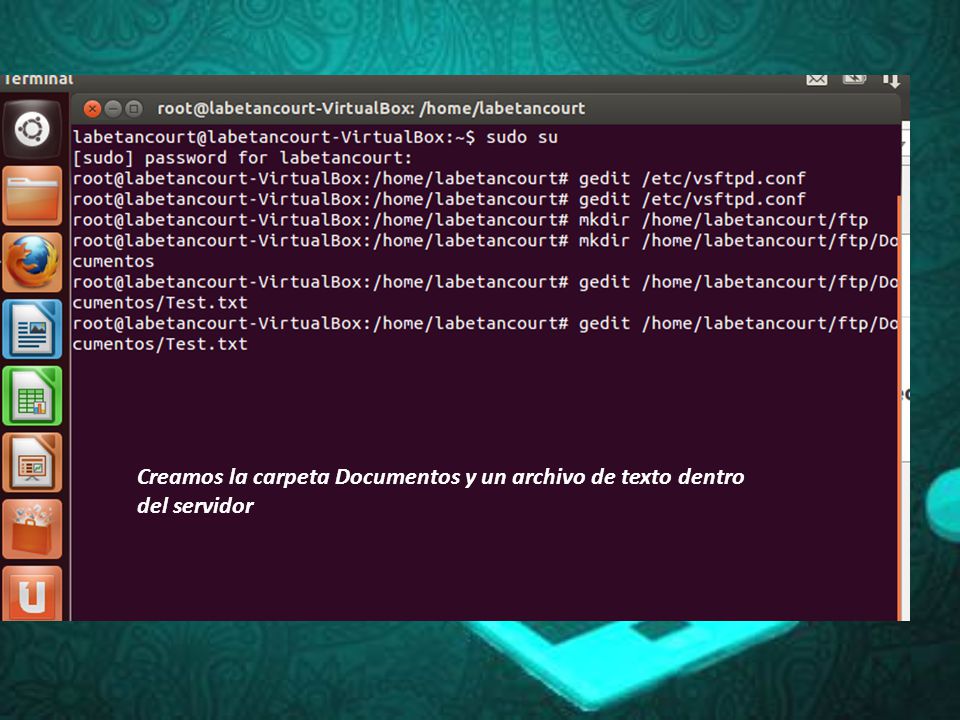
Task: Click the wrapped 'cumentos' line
Action: click(x=113, y=261)
